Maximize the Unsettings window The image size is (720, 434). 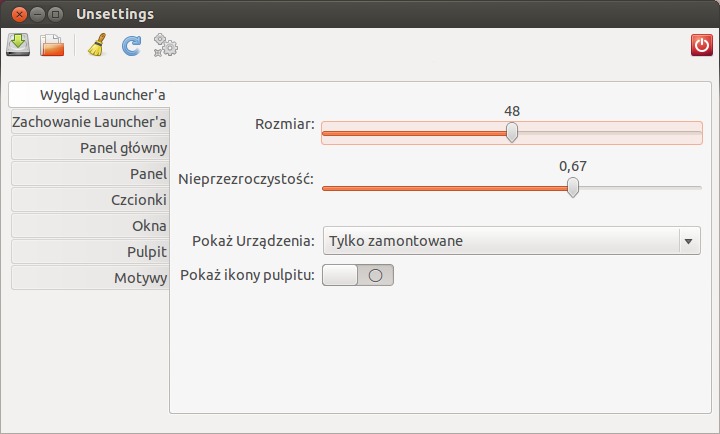click(x=56, y=14)
